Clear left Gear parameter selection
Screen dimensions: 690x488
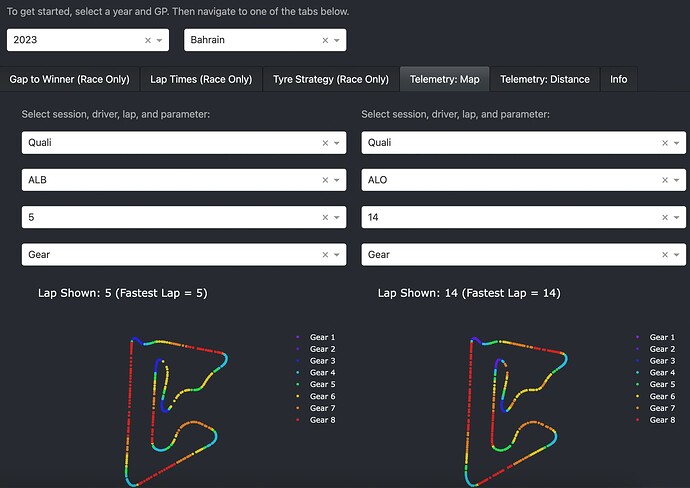tap(325, 255)
